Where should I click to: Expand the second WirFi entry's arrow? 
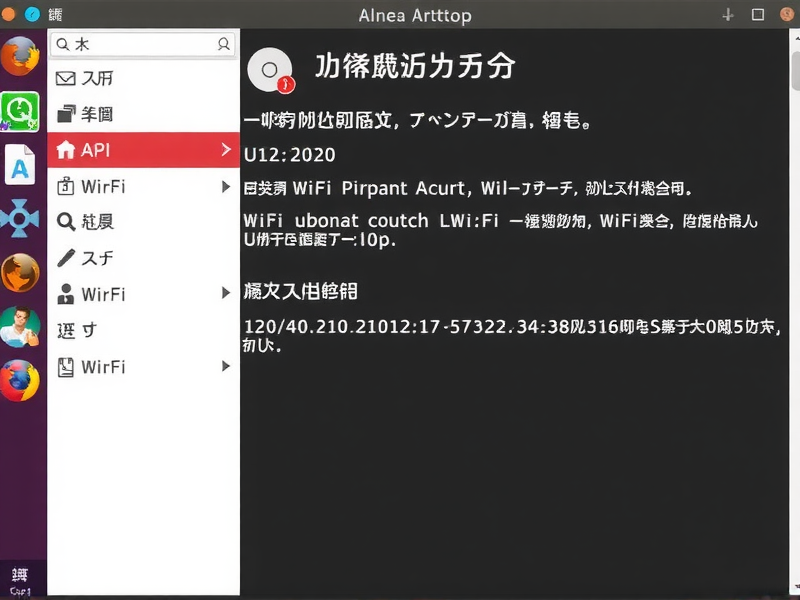225,294
